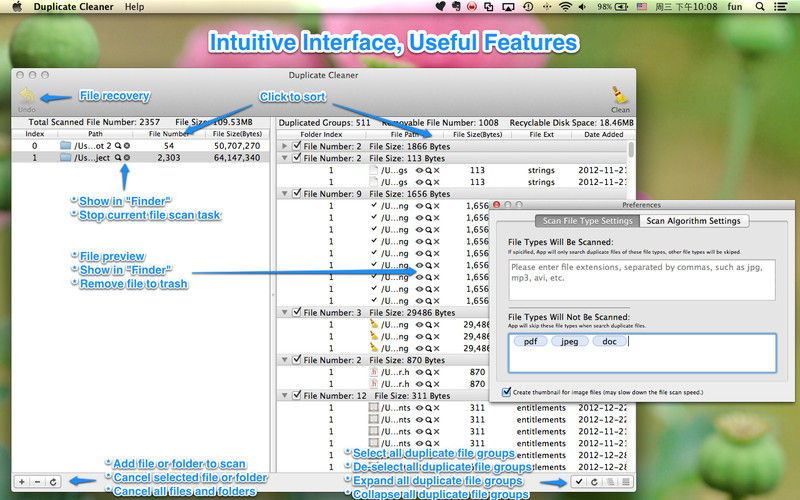Preview the first file in the 29486 Bytes group
Image resolution: width=800 pixels, height=500 pixels.
419,325
